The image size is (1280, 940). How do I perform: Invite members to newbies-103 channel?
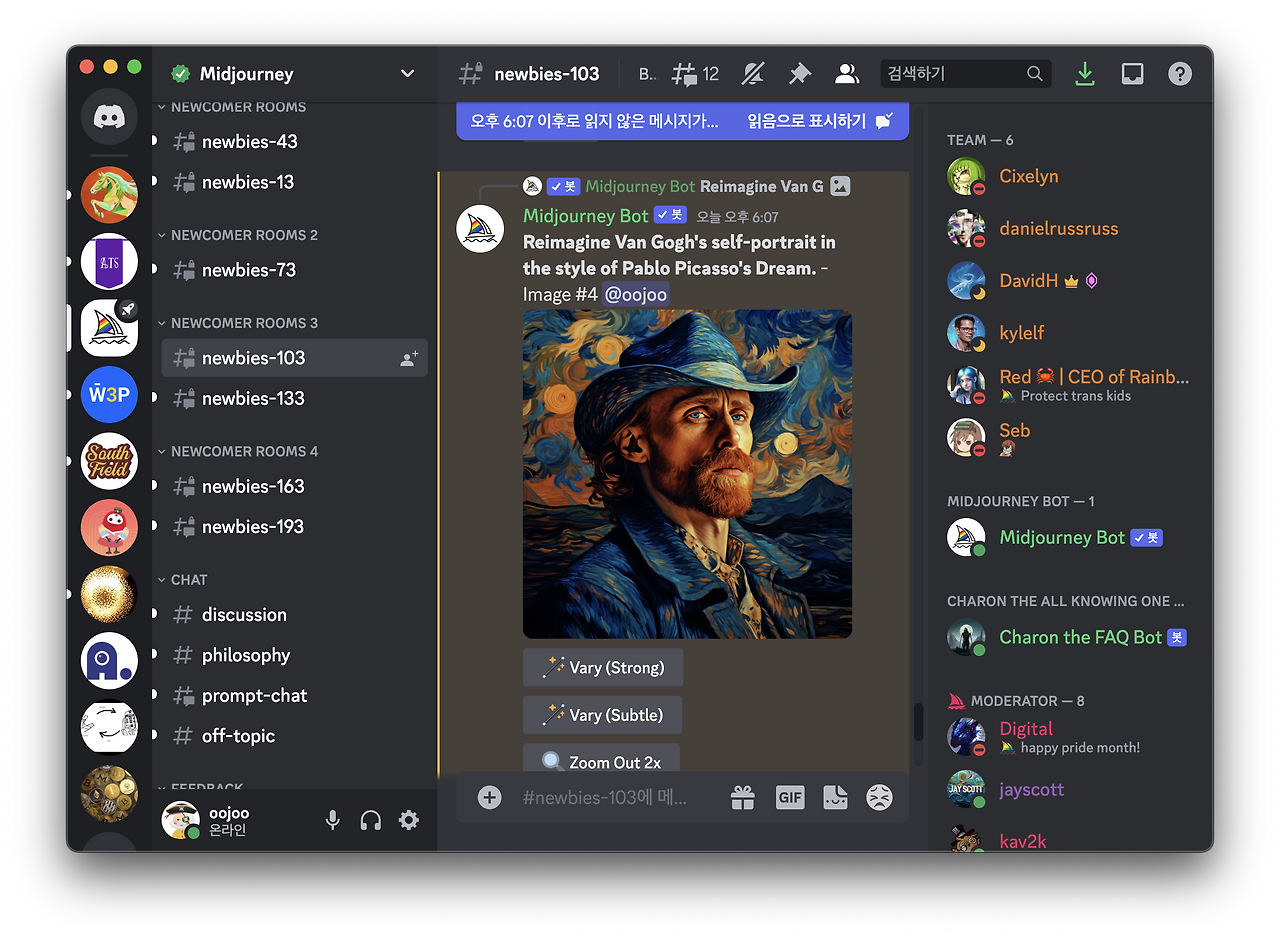(x=409, y=358)
